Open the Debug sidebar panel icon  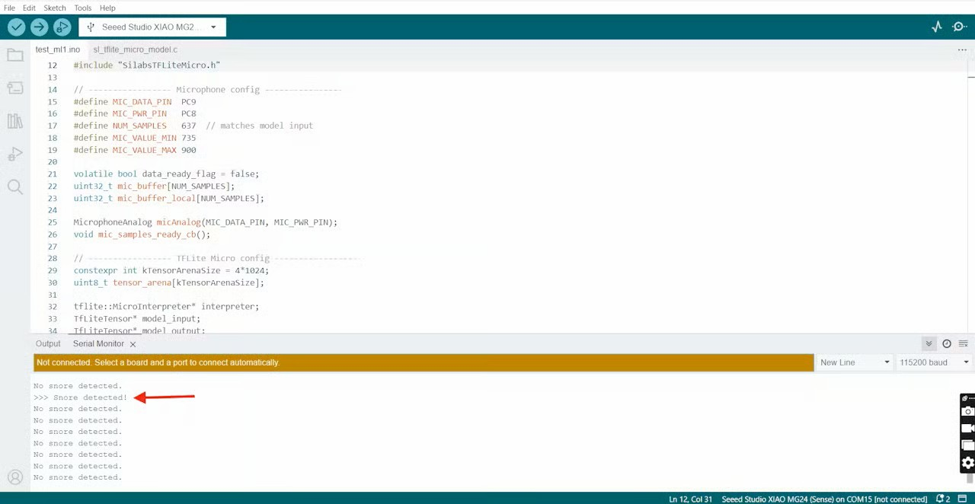[15, 153]
